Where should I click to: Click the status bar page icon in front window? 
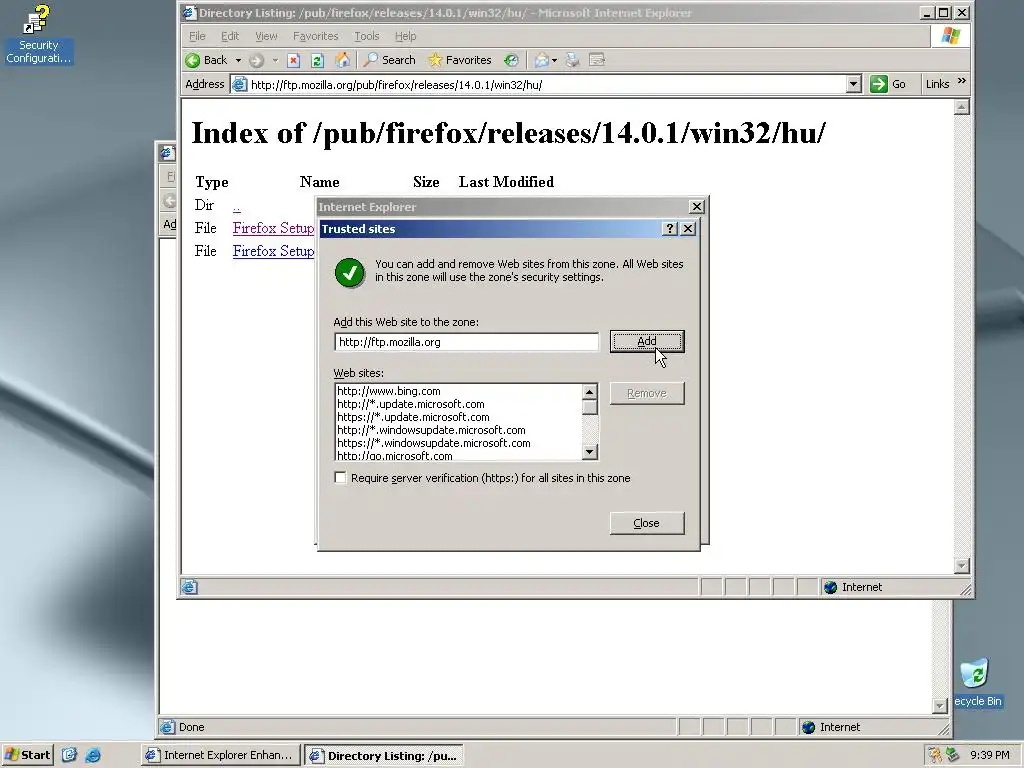(x=189, y=587)
